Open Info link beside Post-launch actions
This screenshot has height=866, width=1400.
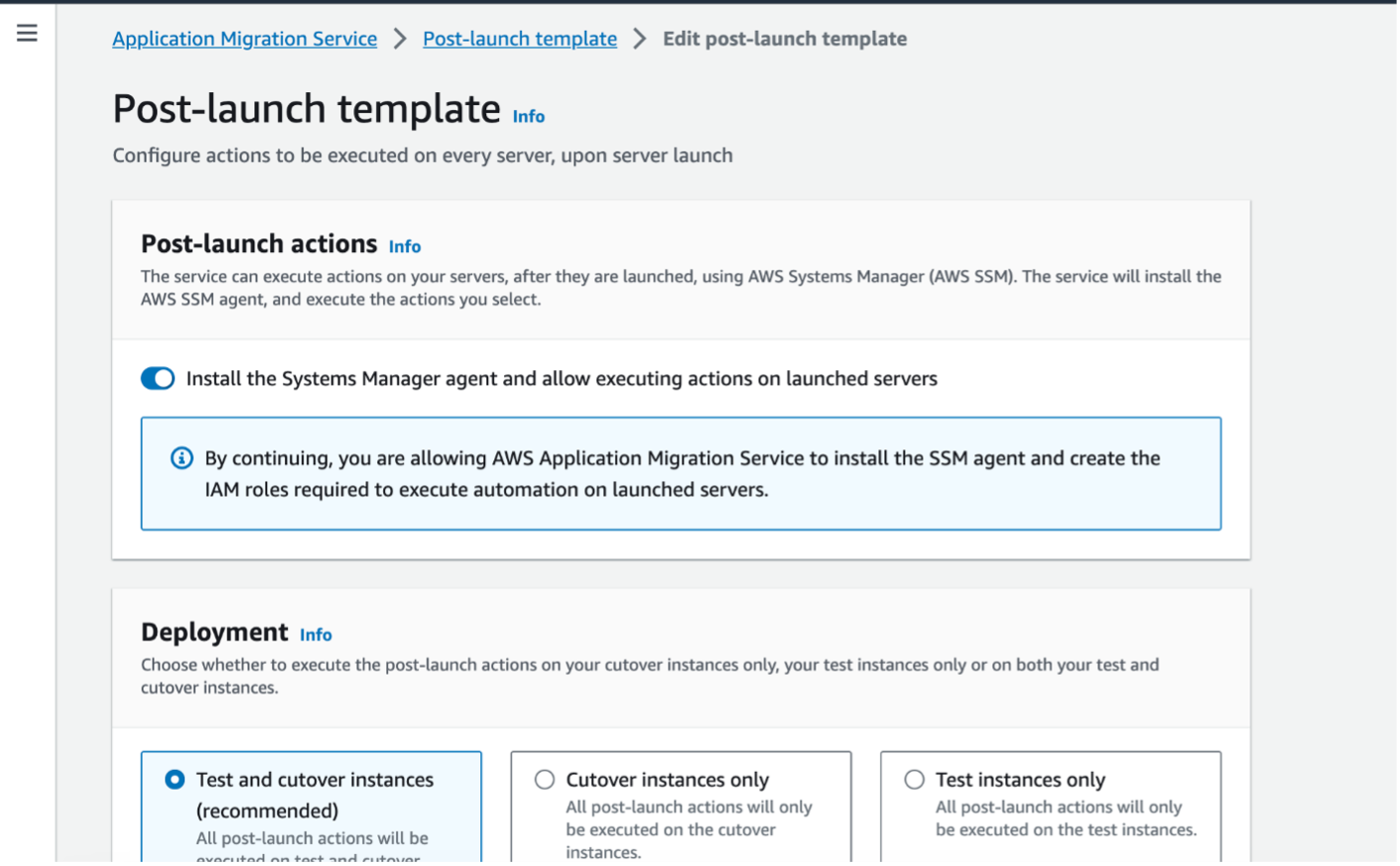tap(405, 247)
